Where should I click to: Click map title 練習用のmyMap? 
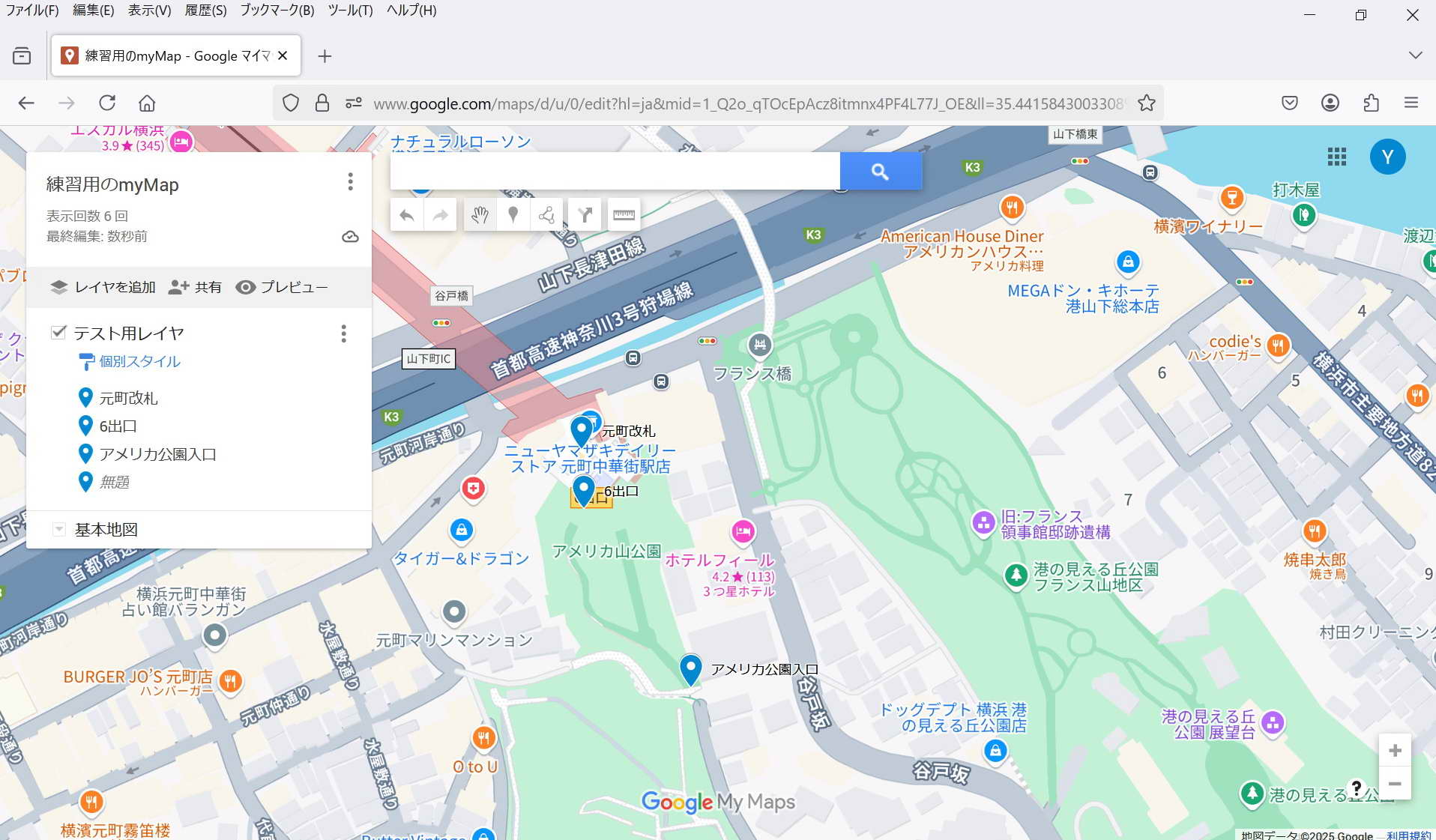point(112,184)
